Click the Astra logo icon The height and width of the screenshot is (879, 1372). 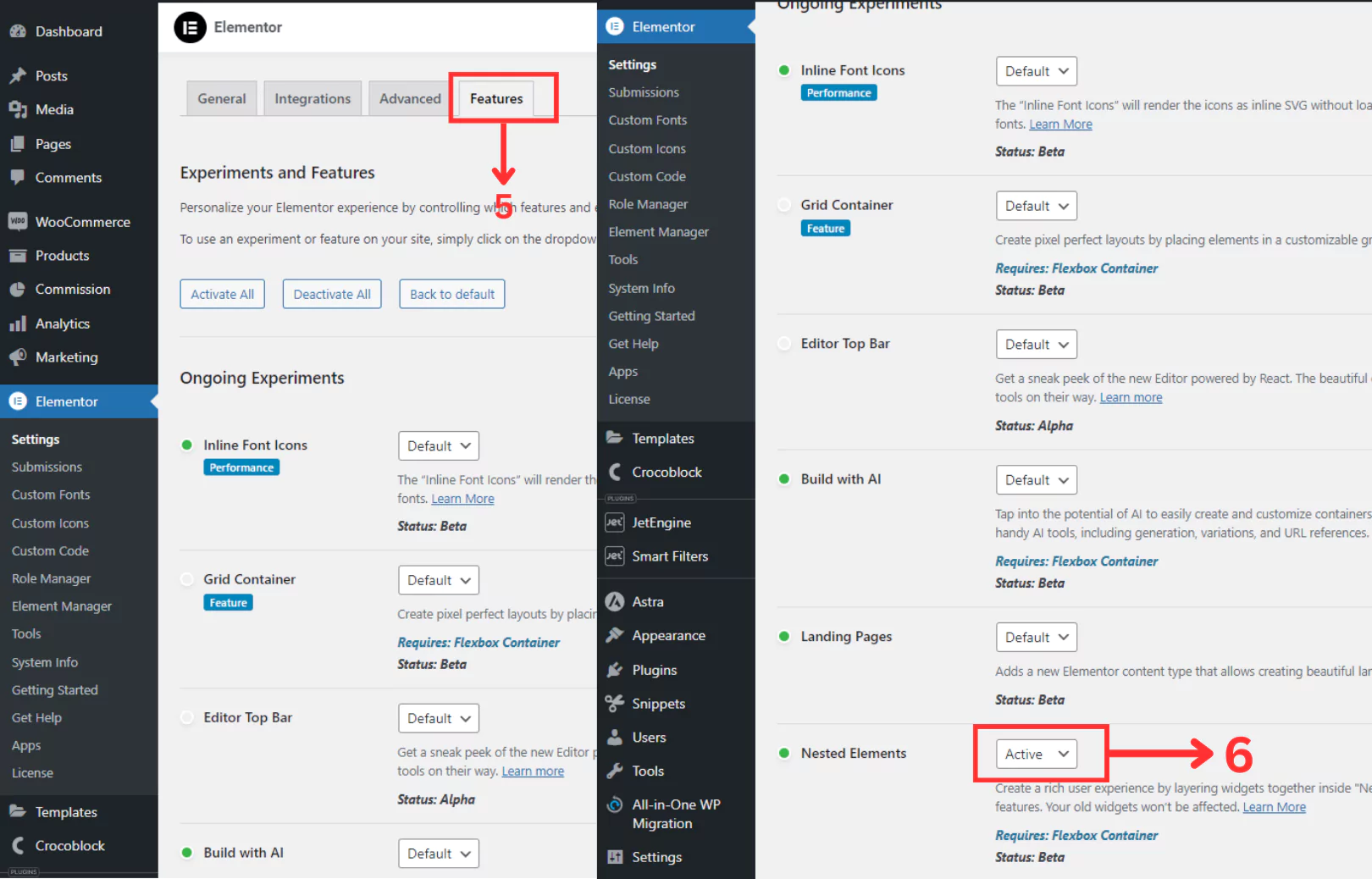point(615,601)
